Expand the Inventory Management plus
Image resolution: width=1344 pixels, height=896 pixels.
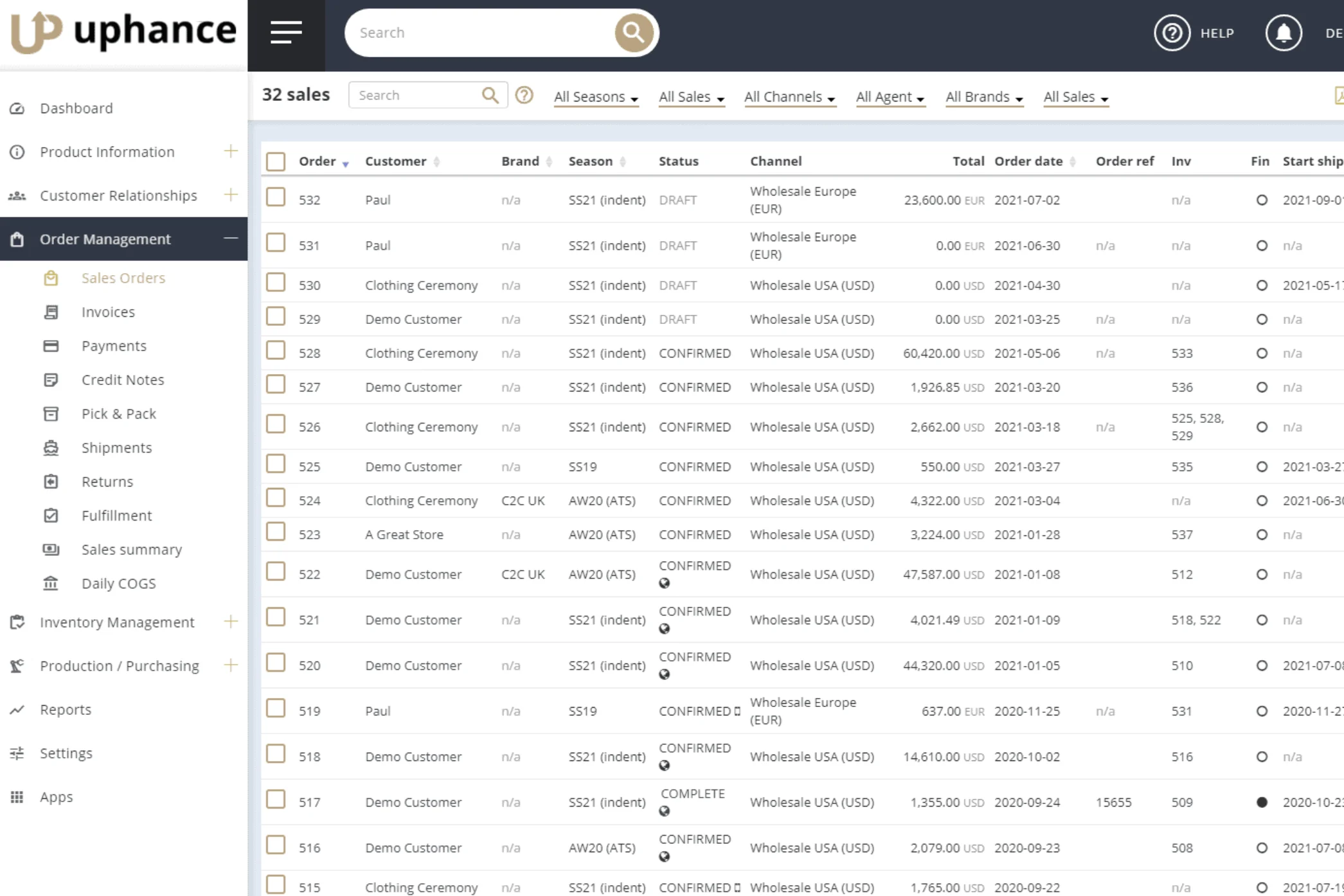(230, 622)
